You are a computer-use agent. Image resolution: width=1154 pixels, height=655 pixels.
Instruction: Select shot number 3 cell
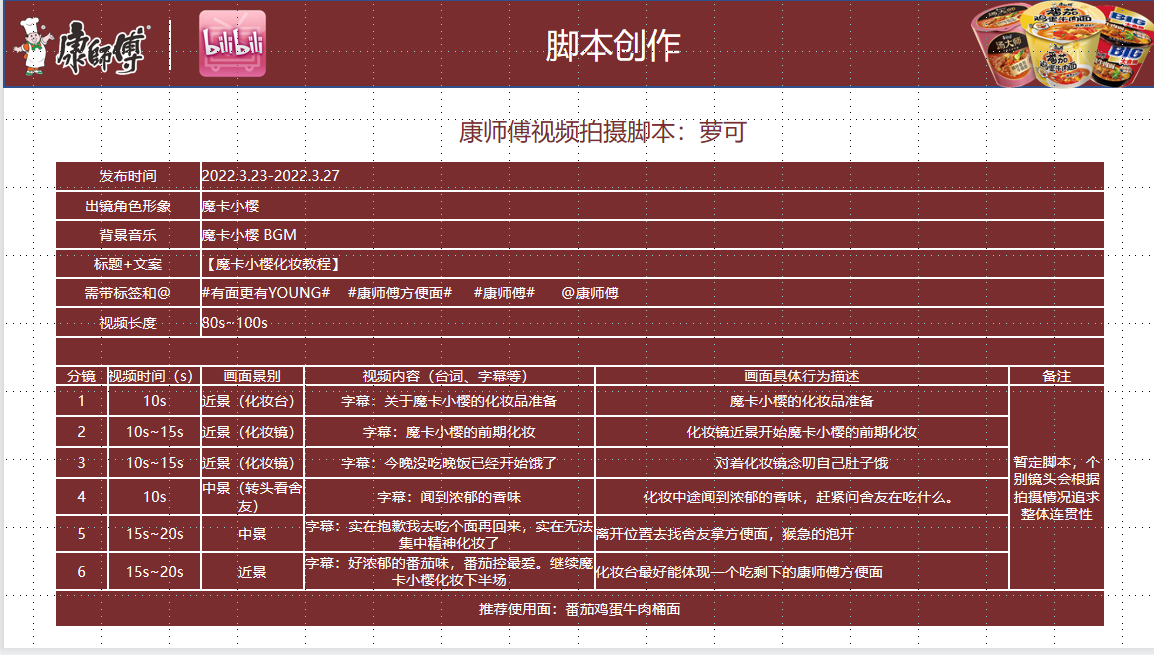[x=82, y=463]
